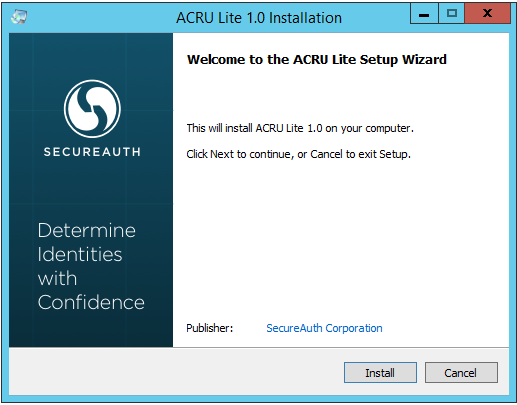Image resolution: width=517 pixels, height=405 pixels.
Task: Click the Install button
Action: [x=380, y=372]
